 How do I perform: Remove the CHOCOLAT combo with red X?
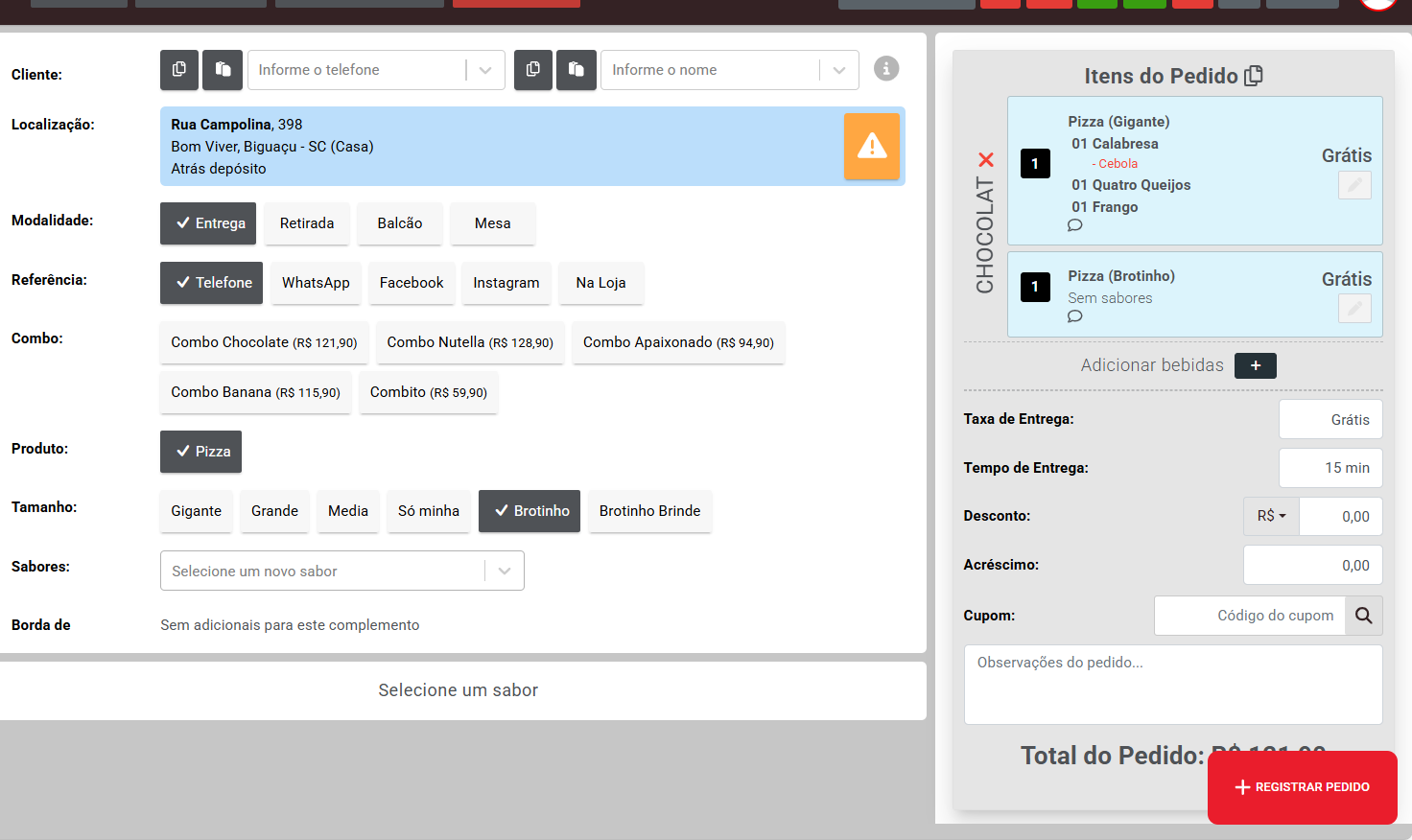click(985, 159)
